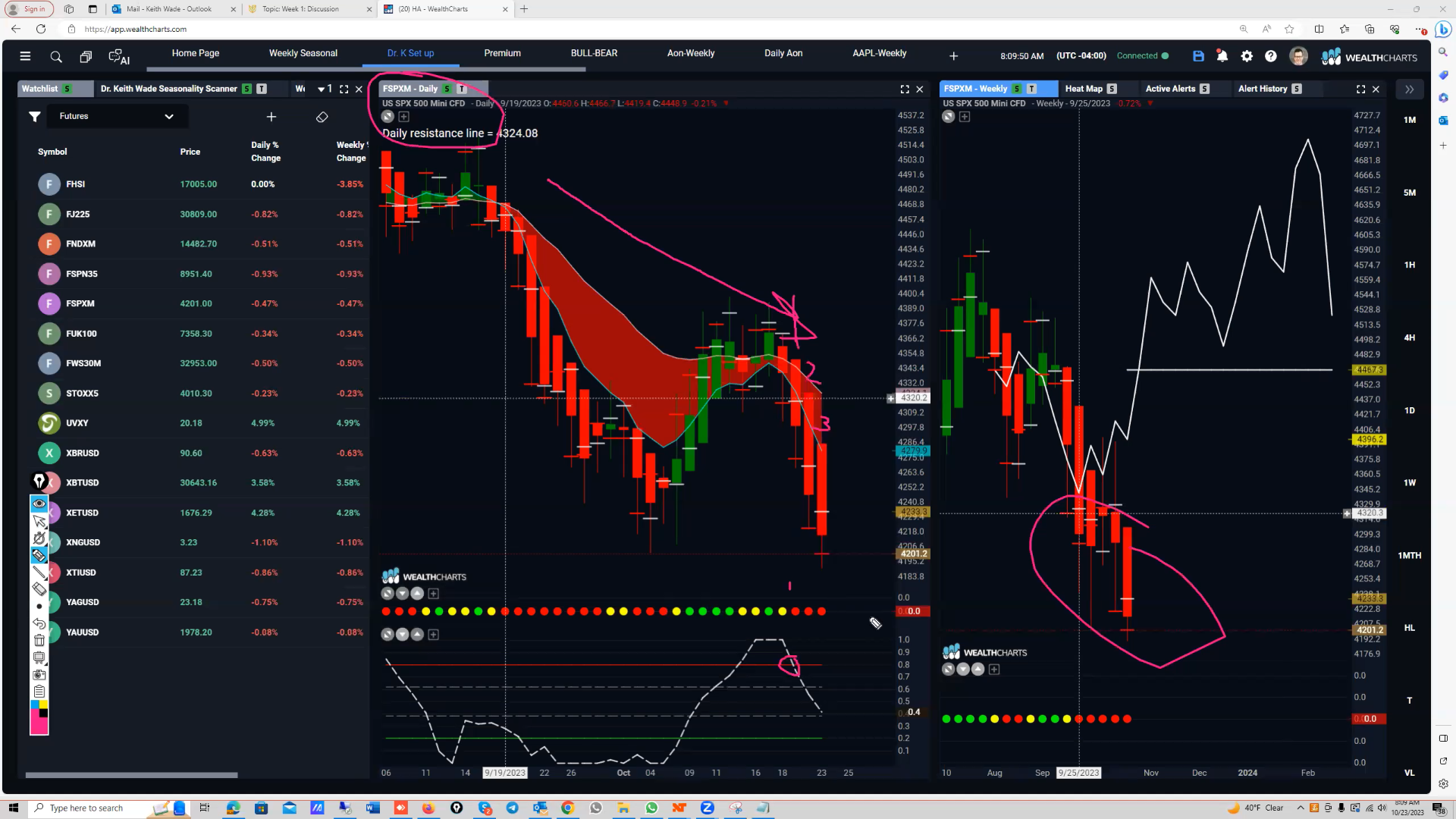This screenshot has width=1456, height=819.
Task: Open the AI assistant icon
Action: pos(118,57)
